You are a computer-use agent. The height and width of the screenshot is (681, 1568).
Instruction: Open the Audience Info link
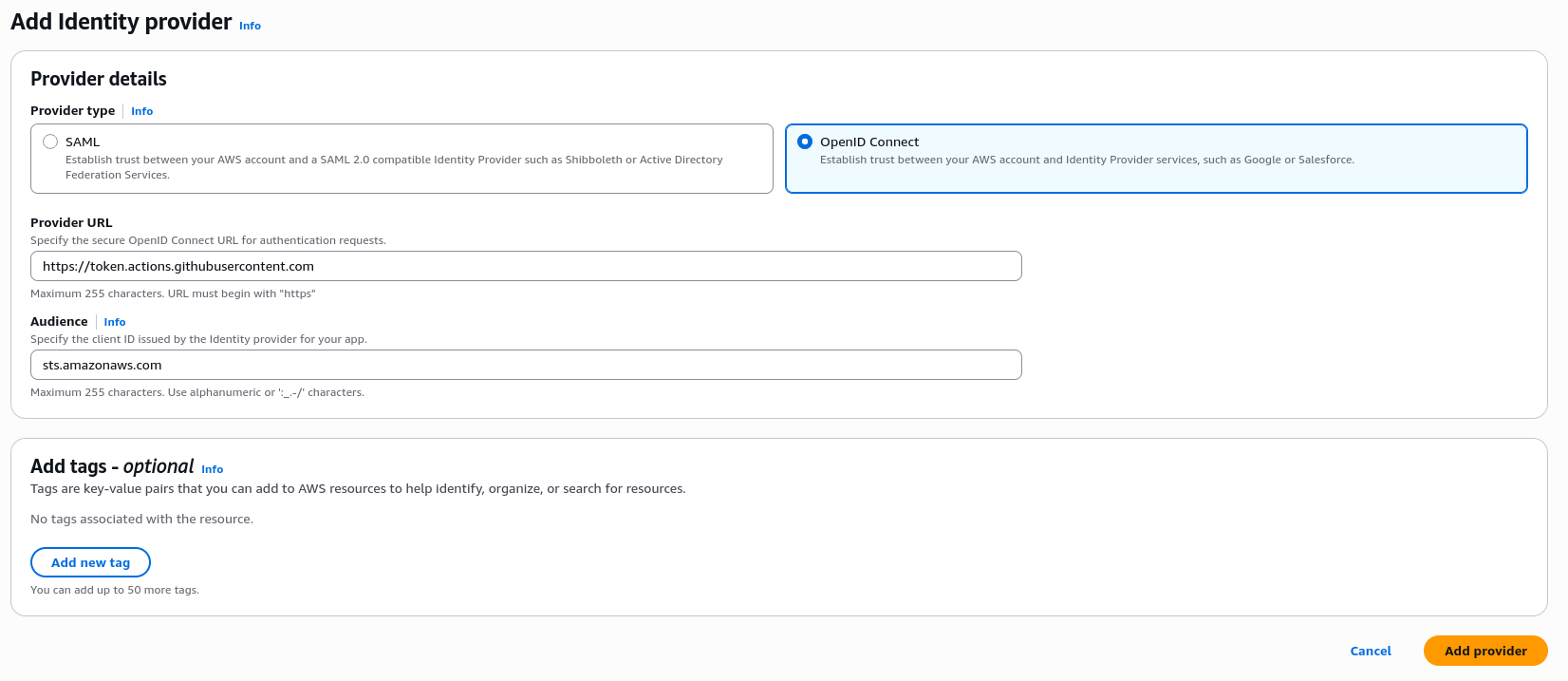tap(114, 322)
